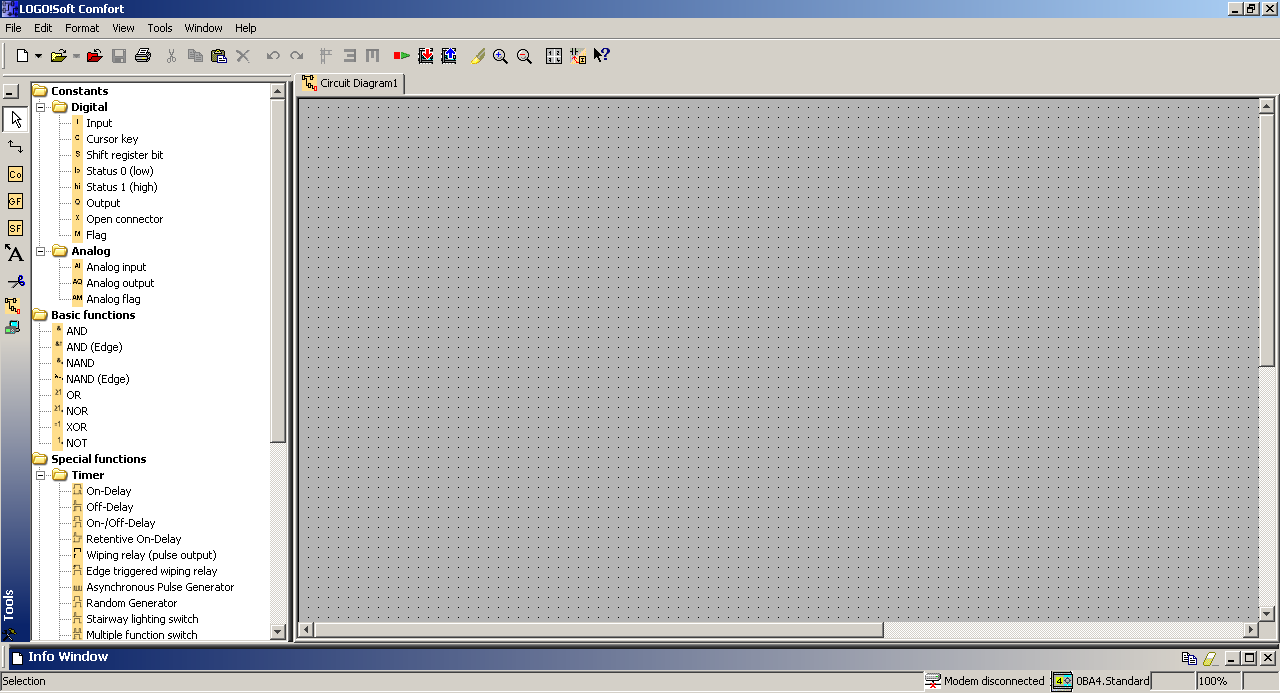Show Constants (Co) blocks tool
Screen dimensions: 1280x693
(x=15, y=174)
